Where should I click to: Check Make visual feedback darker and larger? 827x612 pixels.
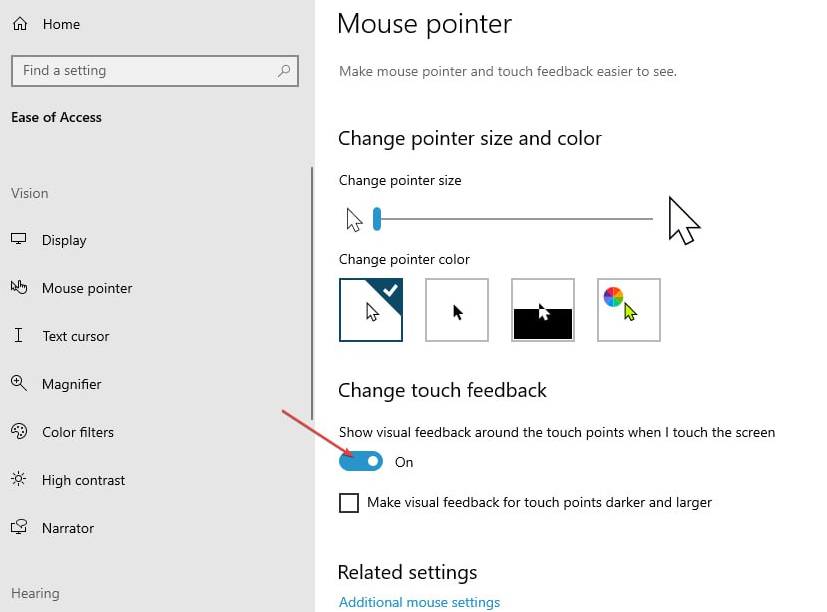coord(349,503)
